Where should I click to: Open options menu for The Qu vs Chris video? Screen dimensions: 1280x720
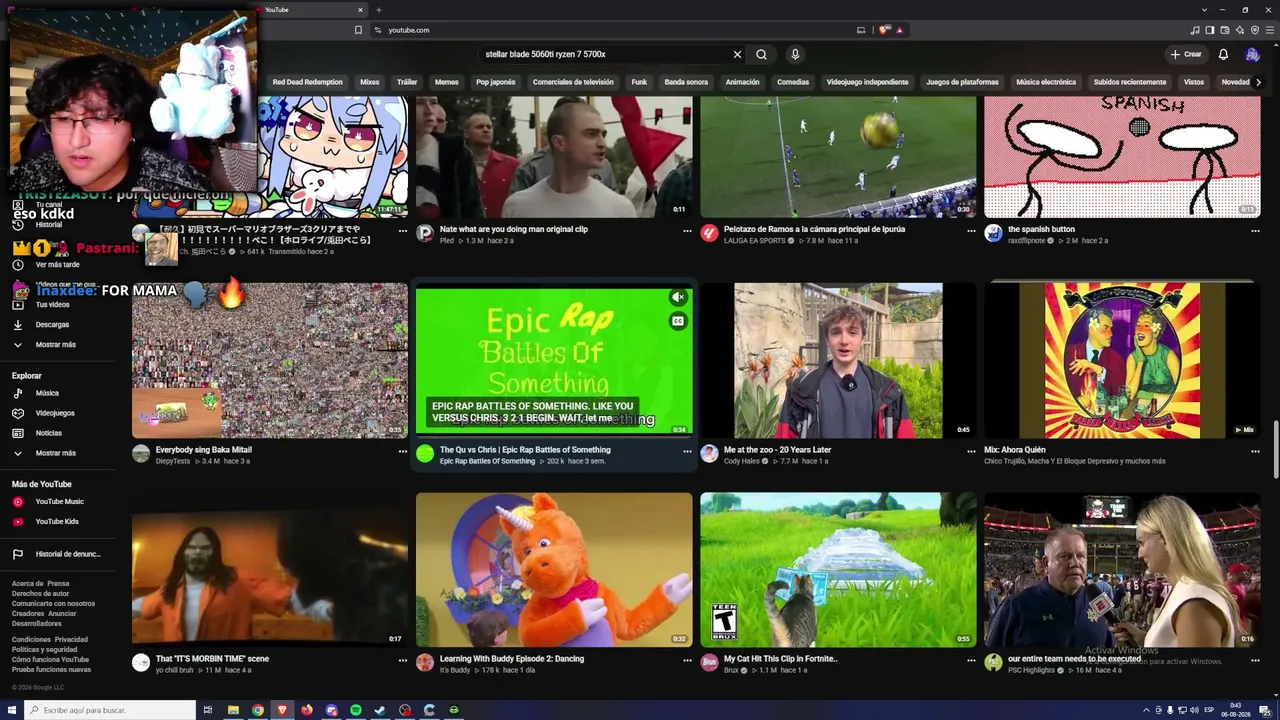(687, 451)
